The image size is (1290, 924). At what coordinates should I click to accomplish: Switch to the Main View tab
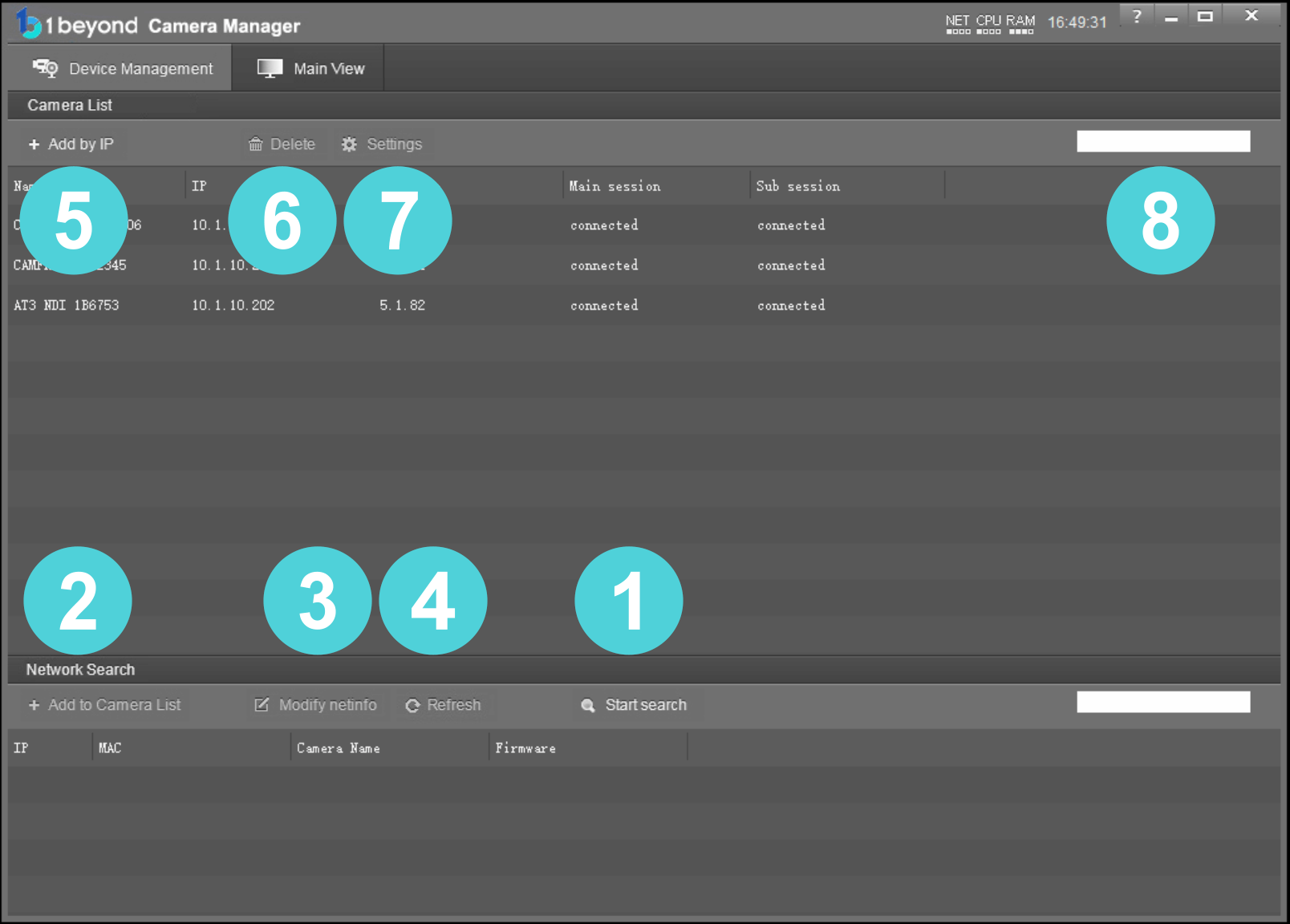[310, 68]
